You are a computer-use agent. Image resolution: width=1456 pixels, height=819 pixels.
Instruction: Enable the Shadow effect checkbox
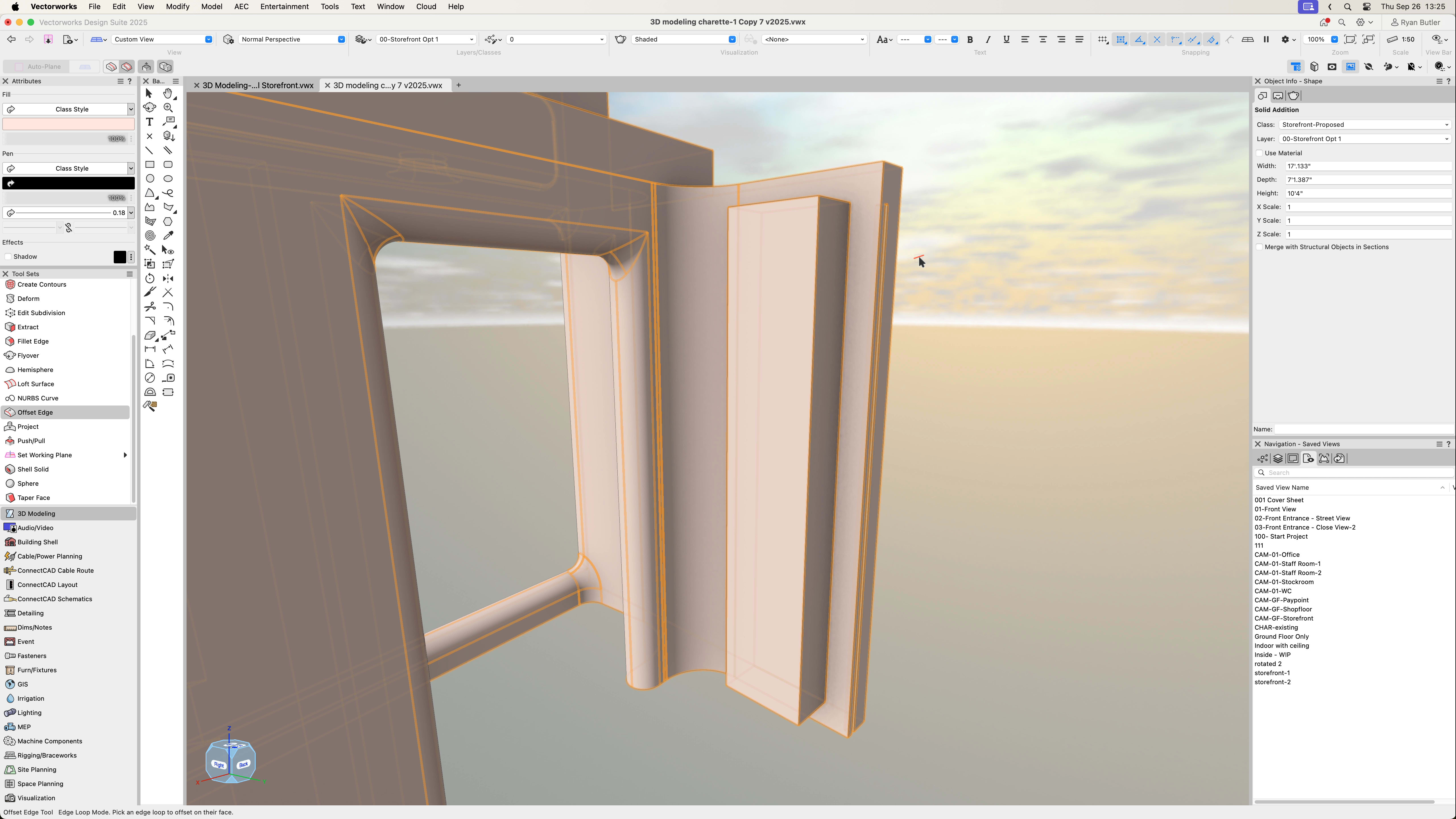click(8, 256)
